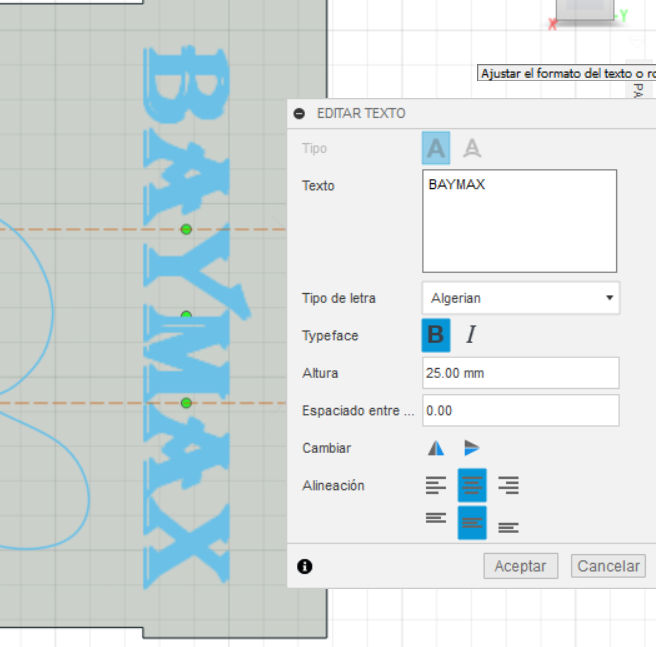Dismiss dialog with Cancelar button

pos(608,566)
